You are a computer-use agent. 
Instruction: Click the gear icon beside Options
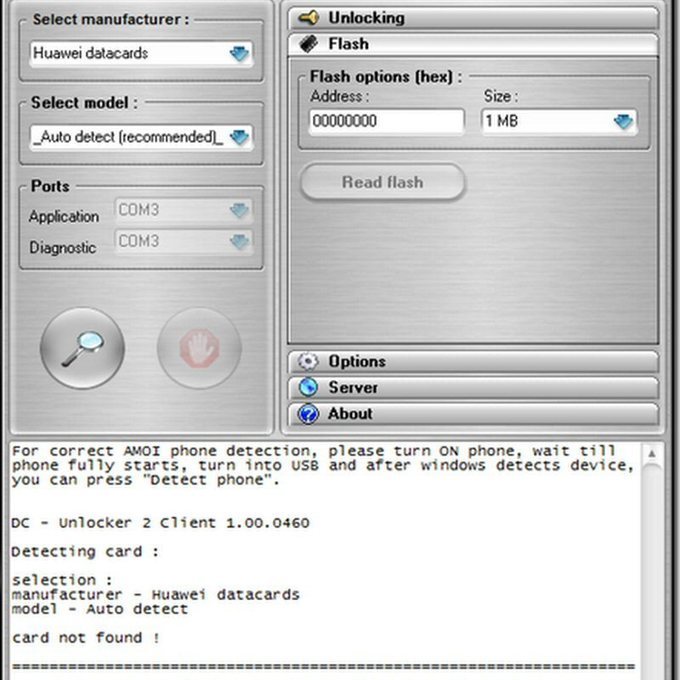[309, 362]
